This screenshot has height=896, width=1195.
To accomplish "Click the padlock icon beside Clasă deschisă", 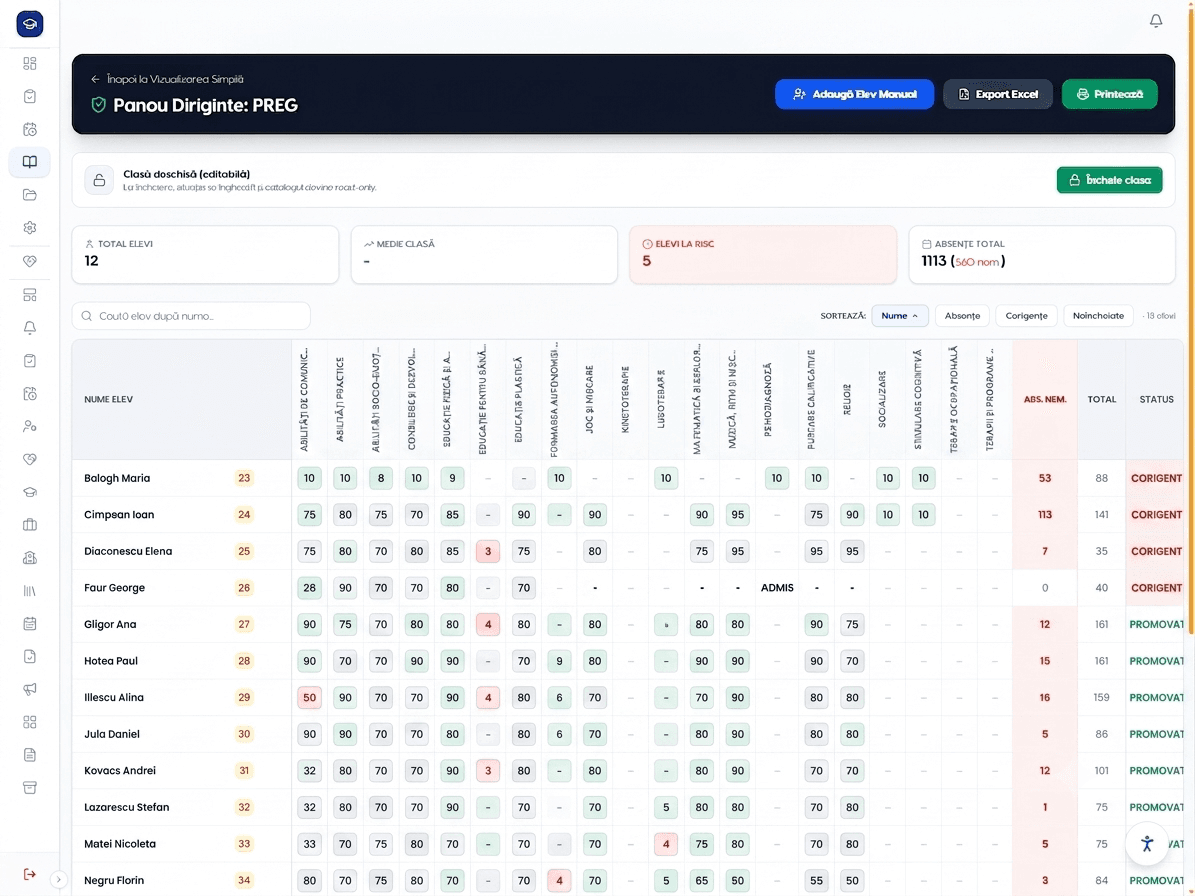I will (99, 181).
